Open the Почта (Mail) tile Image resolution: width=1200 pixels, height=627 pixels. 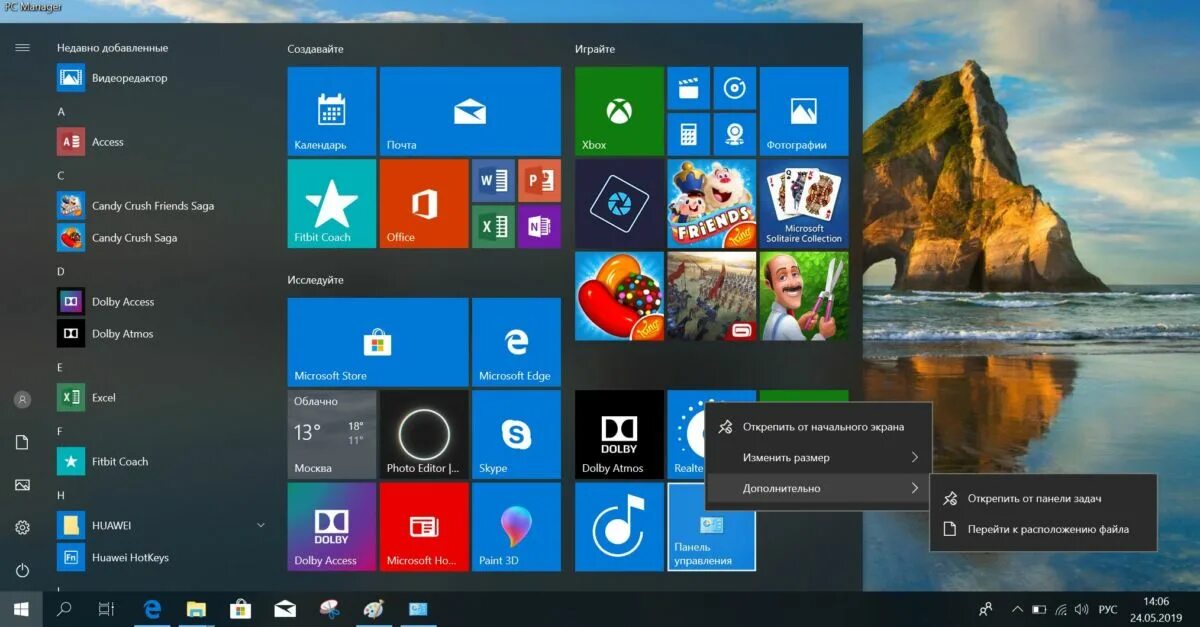pyautogui.click(x=469, y=110)
